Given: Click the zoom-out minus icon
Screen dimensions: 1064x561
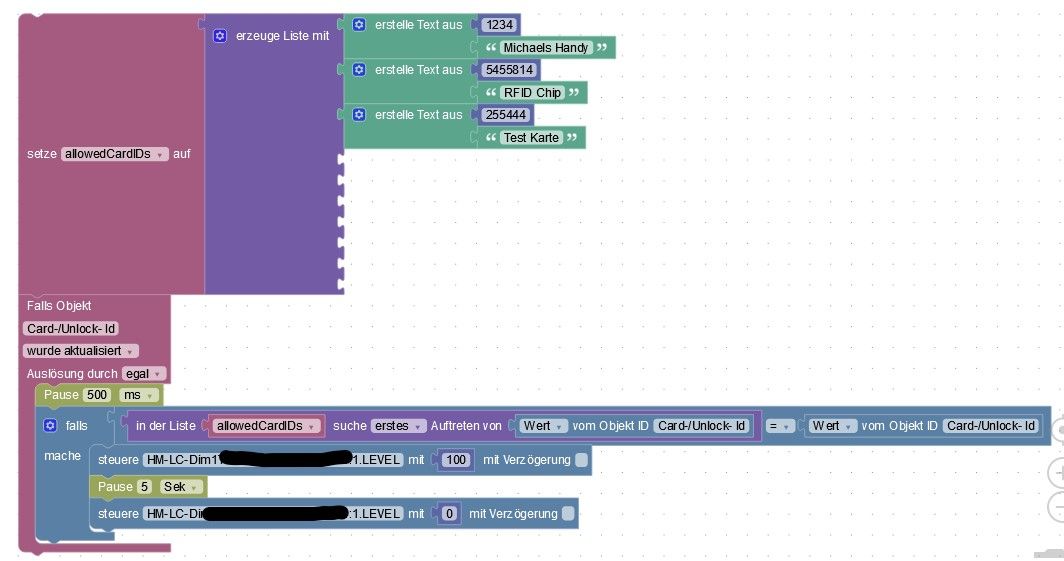Looking at the screenshot, I should pyautogui.click(x=1057, y=507).
